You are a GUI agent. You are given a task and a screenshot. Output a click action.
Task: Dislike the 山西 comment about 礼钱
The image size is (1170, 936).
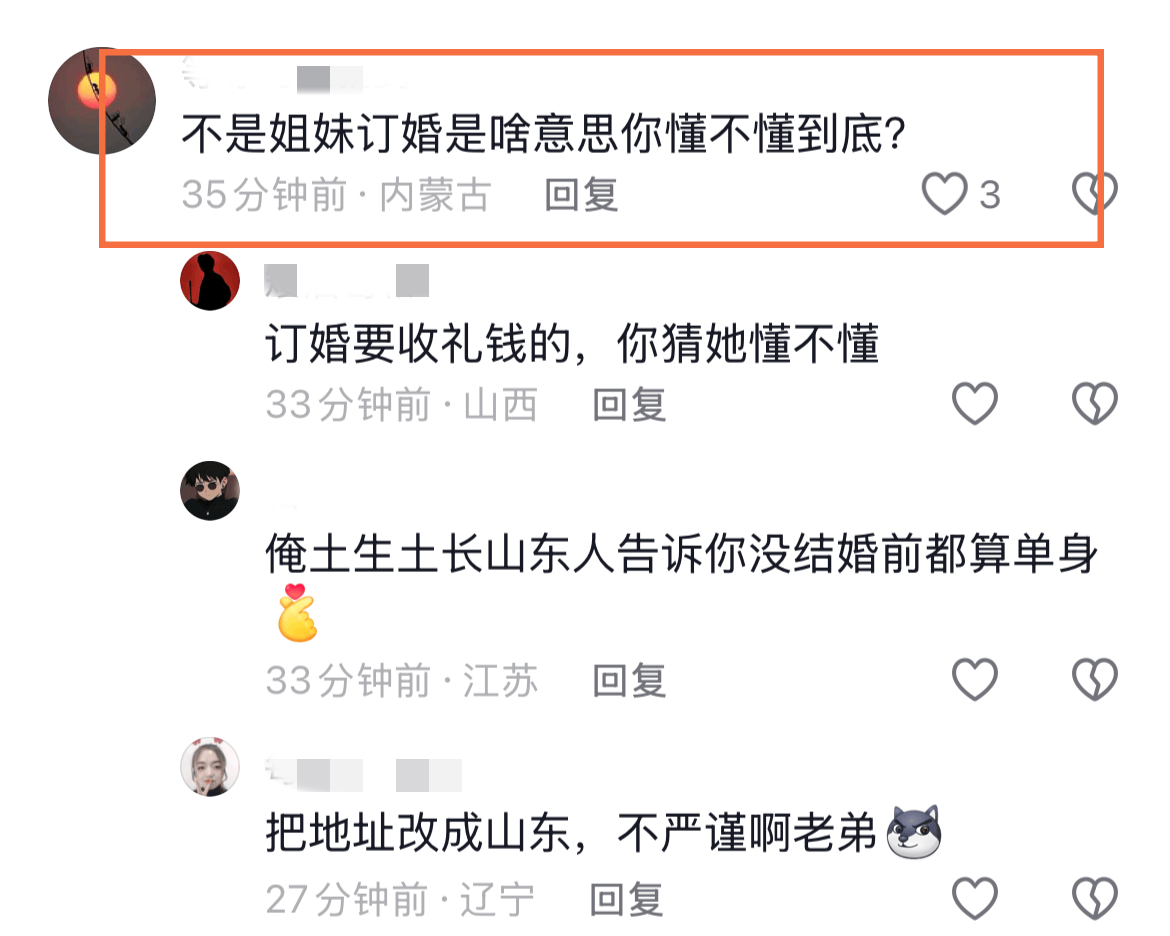coord(1095,404)
